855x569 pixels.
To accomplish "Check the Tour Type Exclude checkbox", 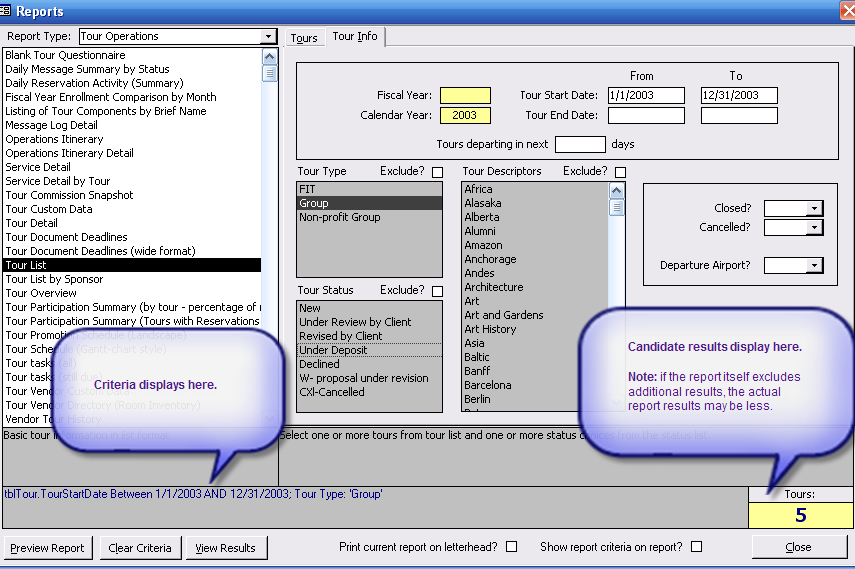I will click(437, 172).
